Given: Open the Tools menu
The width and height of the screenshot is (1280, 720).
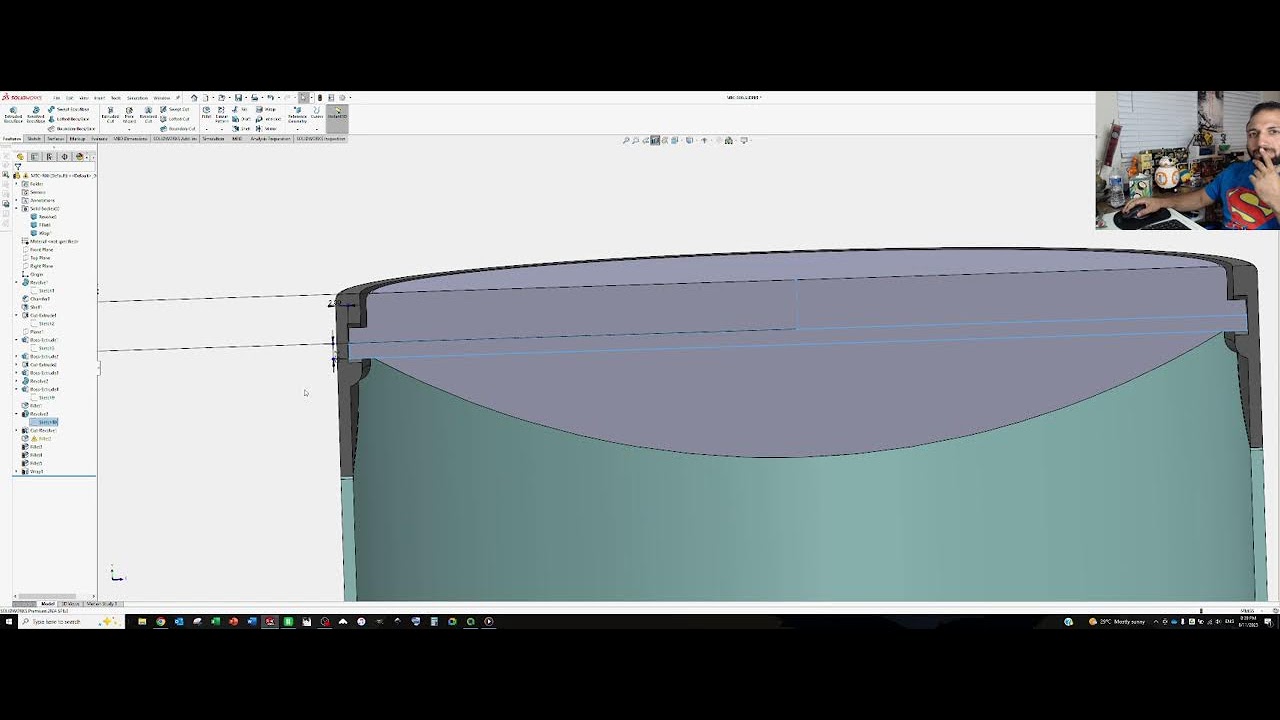Looking at the screenshot, I should click(115, 98).
